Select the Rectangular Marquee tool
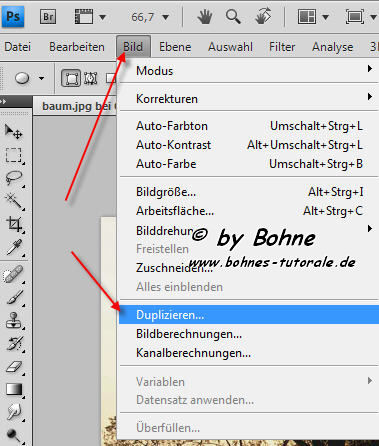The height and width of the screenshot is (446, 379). [14, 155]
